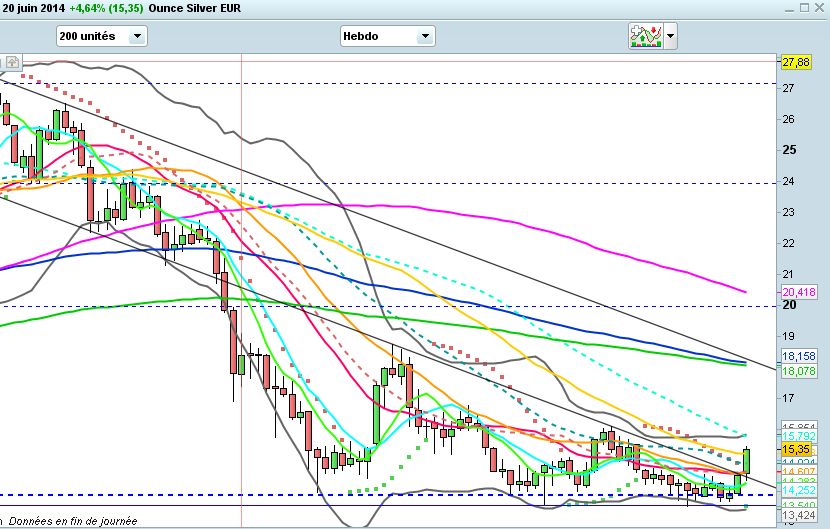Click the 22 value on price axis
Image resolution: width=830 pixels, height=529 pixels.
click(788, 243)
